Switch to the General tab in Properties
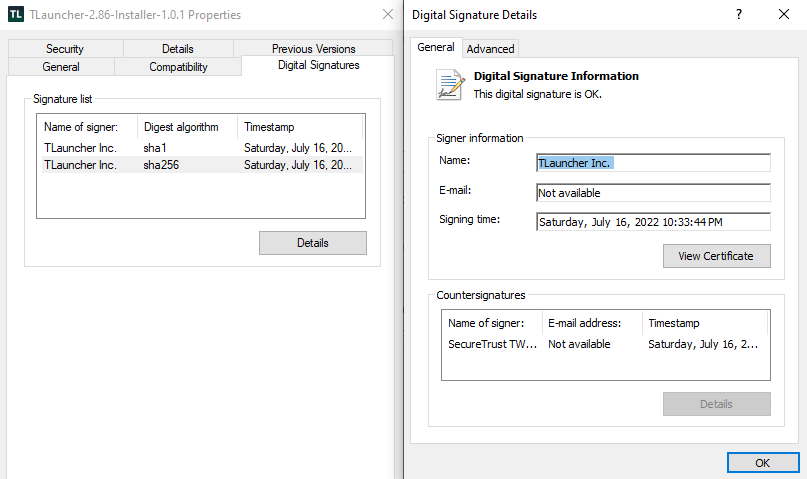 click(61, 66)
